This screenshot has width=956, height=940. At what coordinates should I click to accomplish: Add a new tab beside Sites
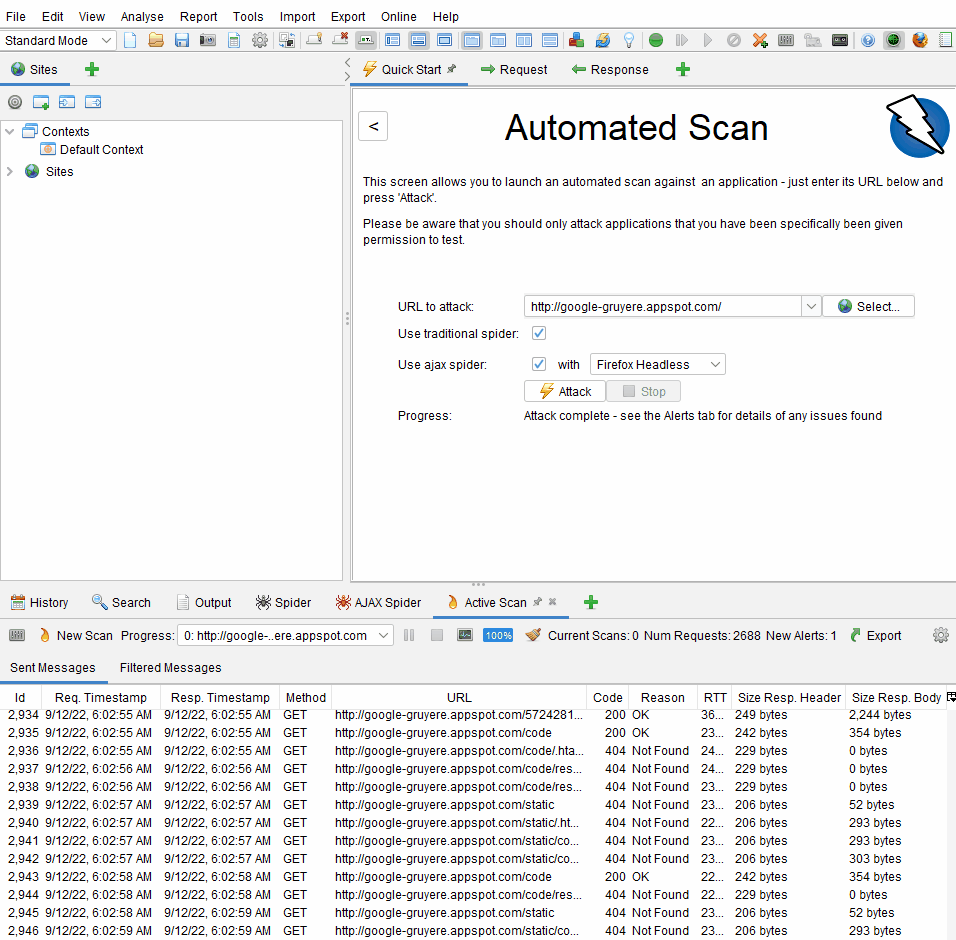coord(92,69)
